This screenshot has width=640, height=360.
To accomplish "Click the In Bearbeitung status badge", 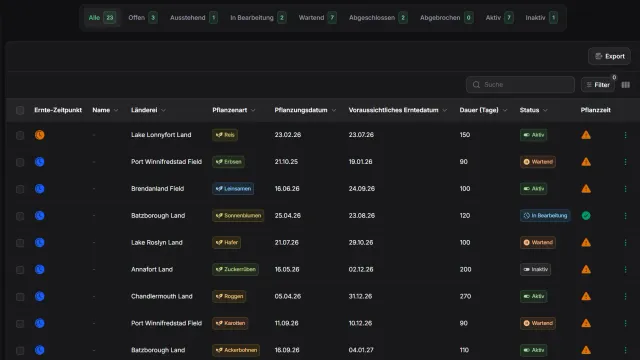I will 545,216.
